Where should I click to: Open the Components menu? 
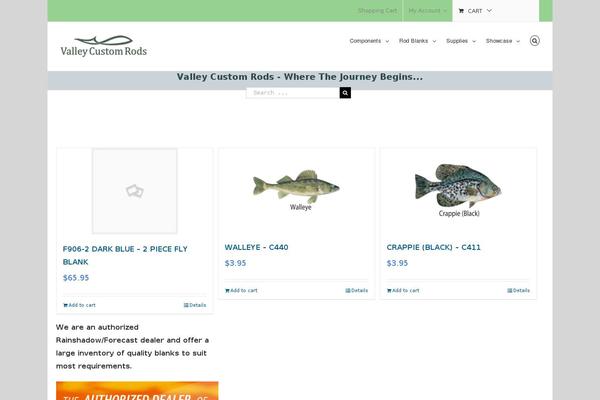pos(369,41)
